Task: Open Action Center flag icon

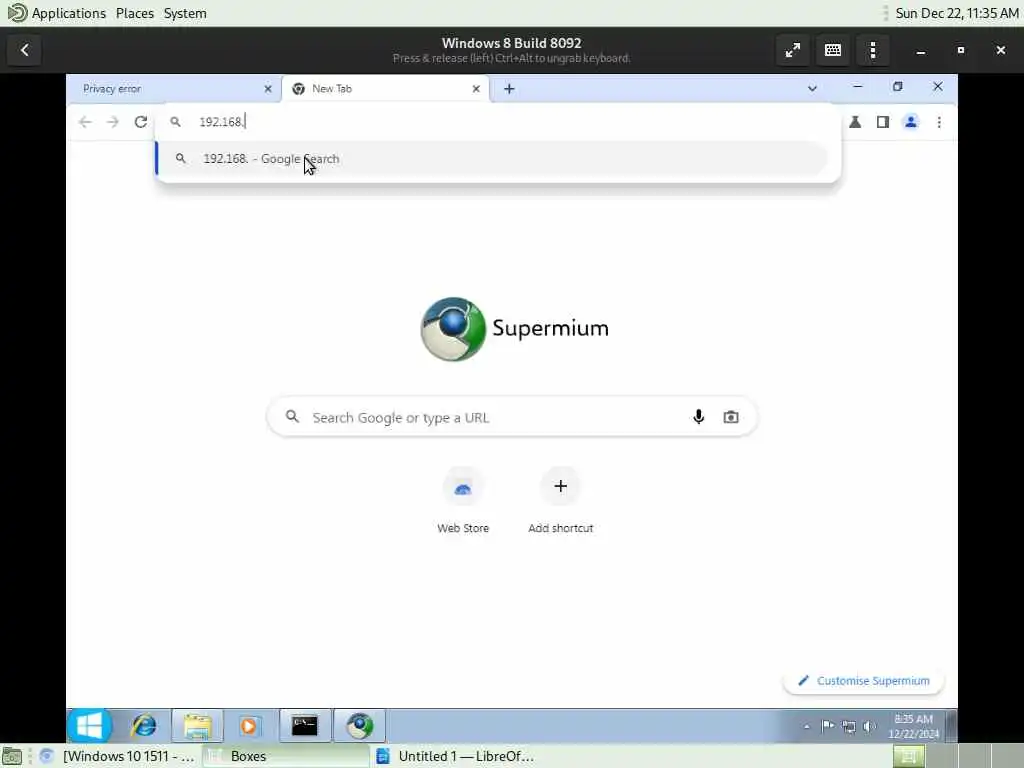Action: (x=827, y=726)
